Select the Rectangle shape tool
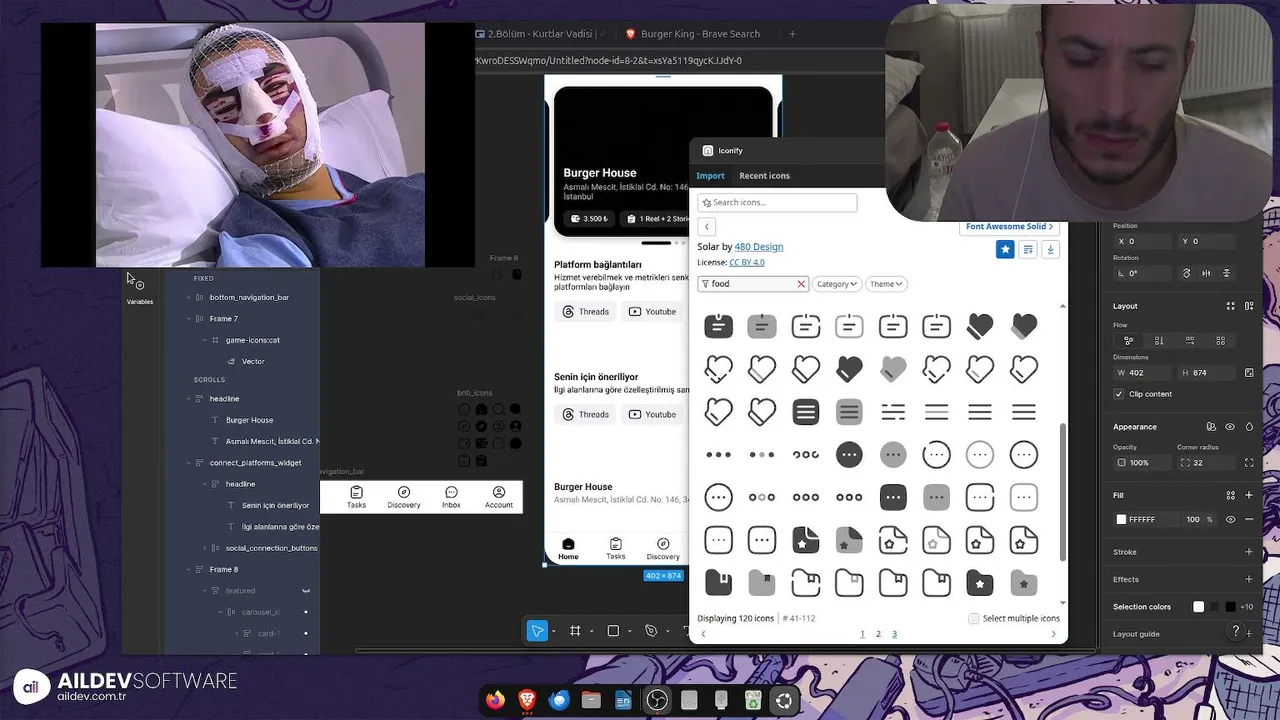Viewport: 1280px width, 720px height. tap(614, 631)
